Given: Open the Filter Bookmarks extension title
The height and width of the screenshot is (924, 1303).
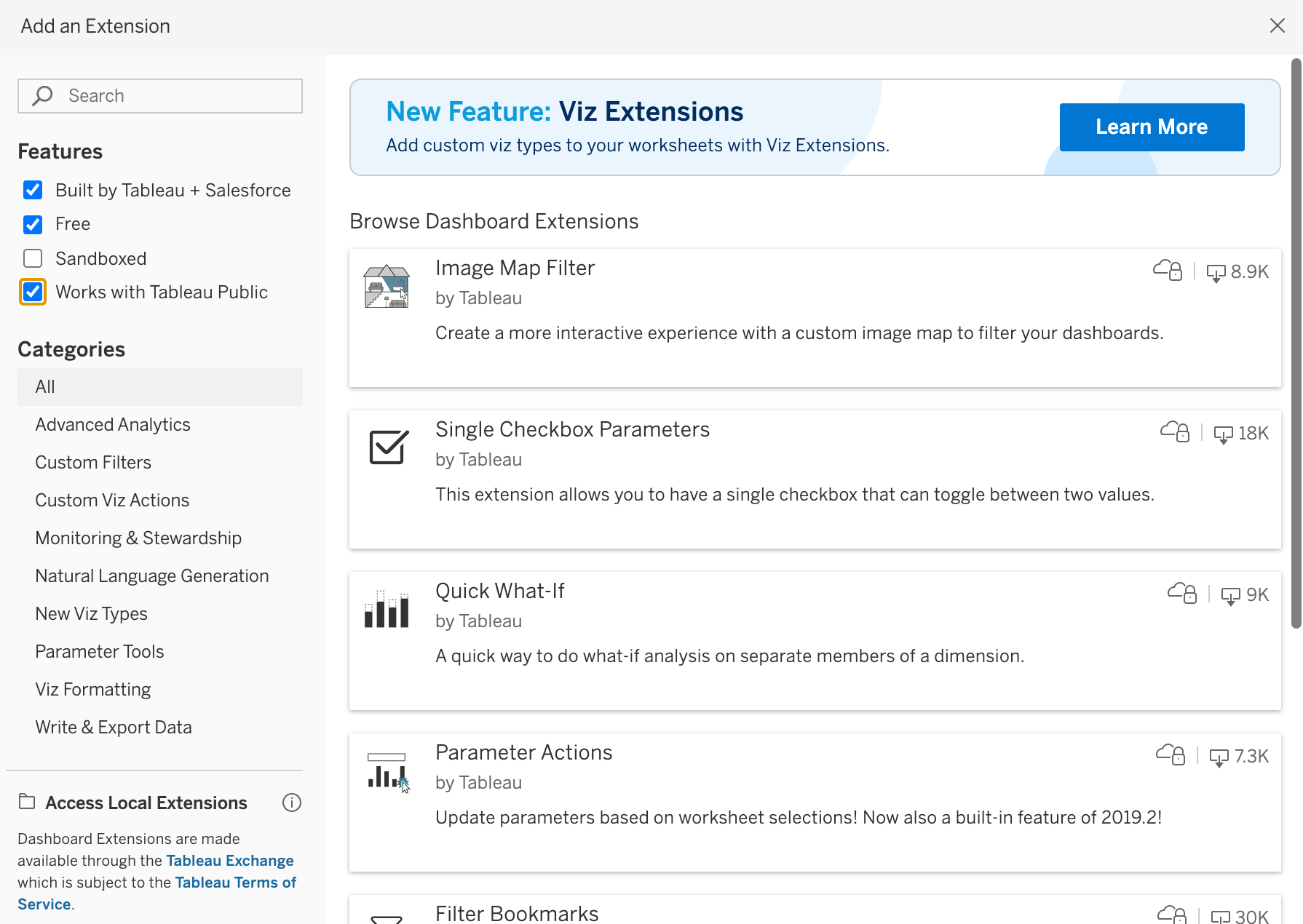Looking at the screenshot, I should coord(517,914).
